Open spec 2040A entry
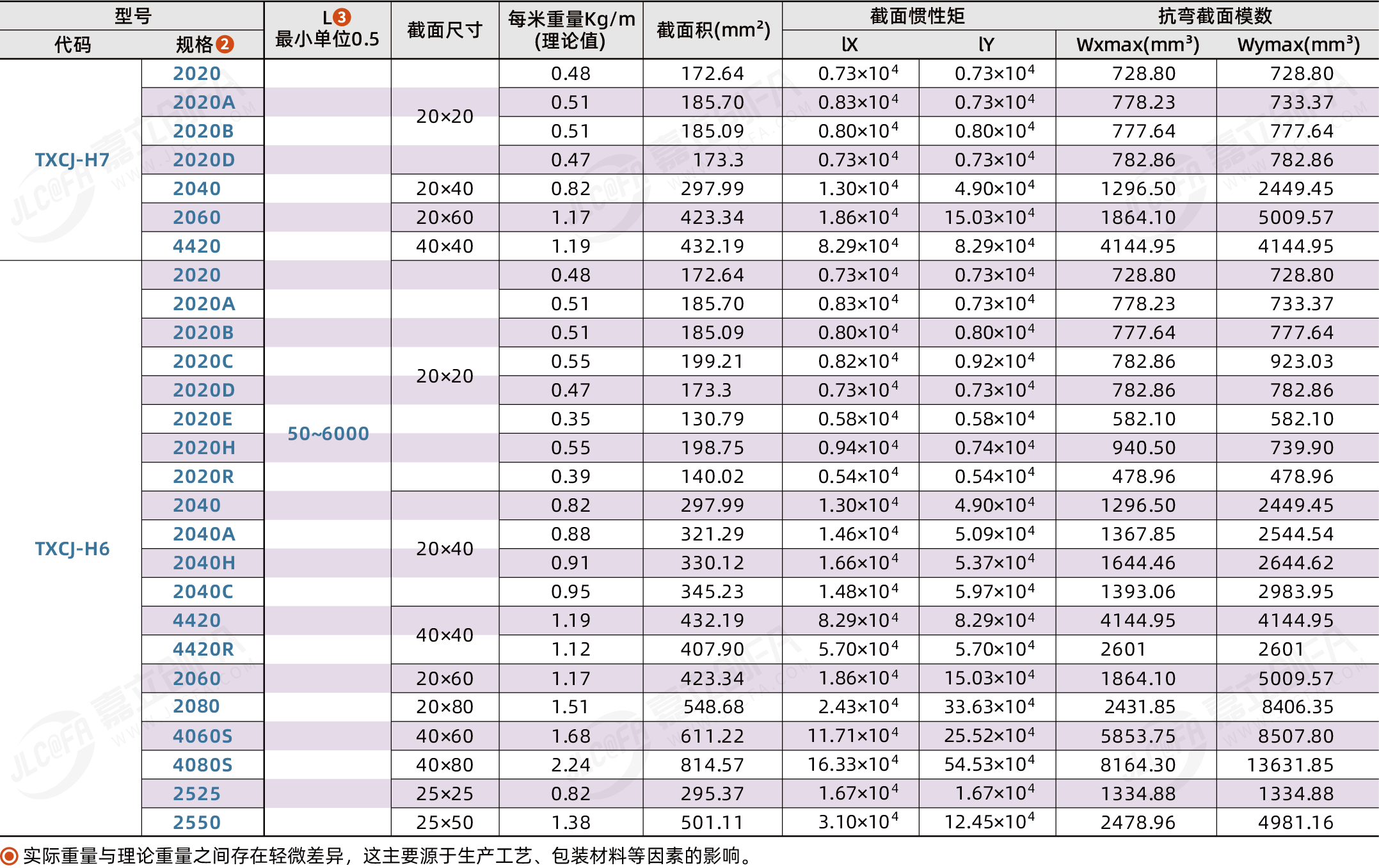Viewport: 1379px width, 868px height. coord(203,534)
